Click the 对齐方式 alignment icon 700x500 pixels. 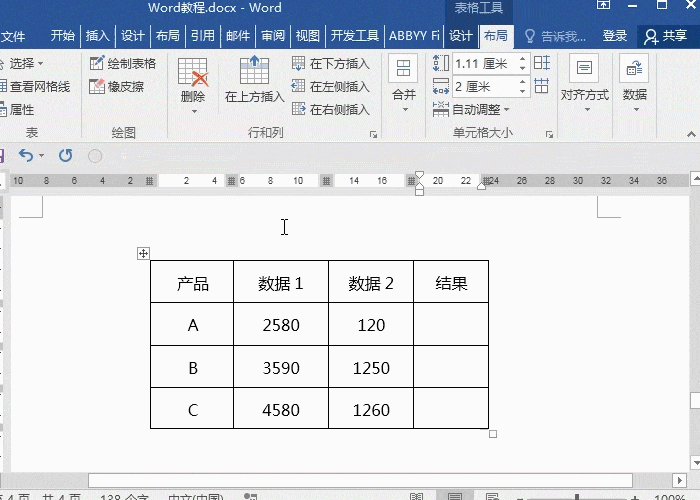[584, 69]
